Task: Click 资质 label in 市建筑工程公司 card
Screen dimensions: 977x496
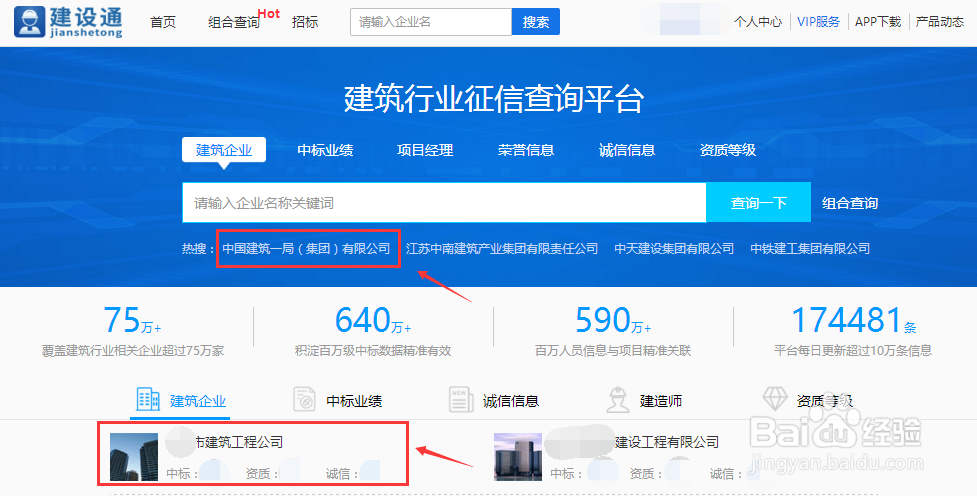Action: tap(262, 474)
